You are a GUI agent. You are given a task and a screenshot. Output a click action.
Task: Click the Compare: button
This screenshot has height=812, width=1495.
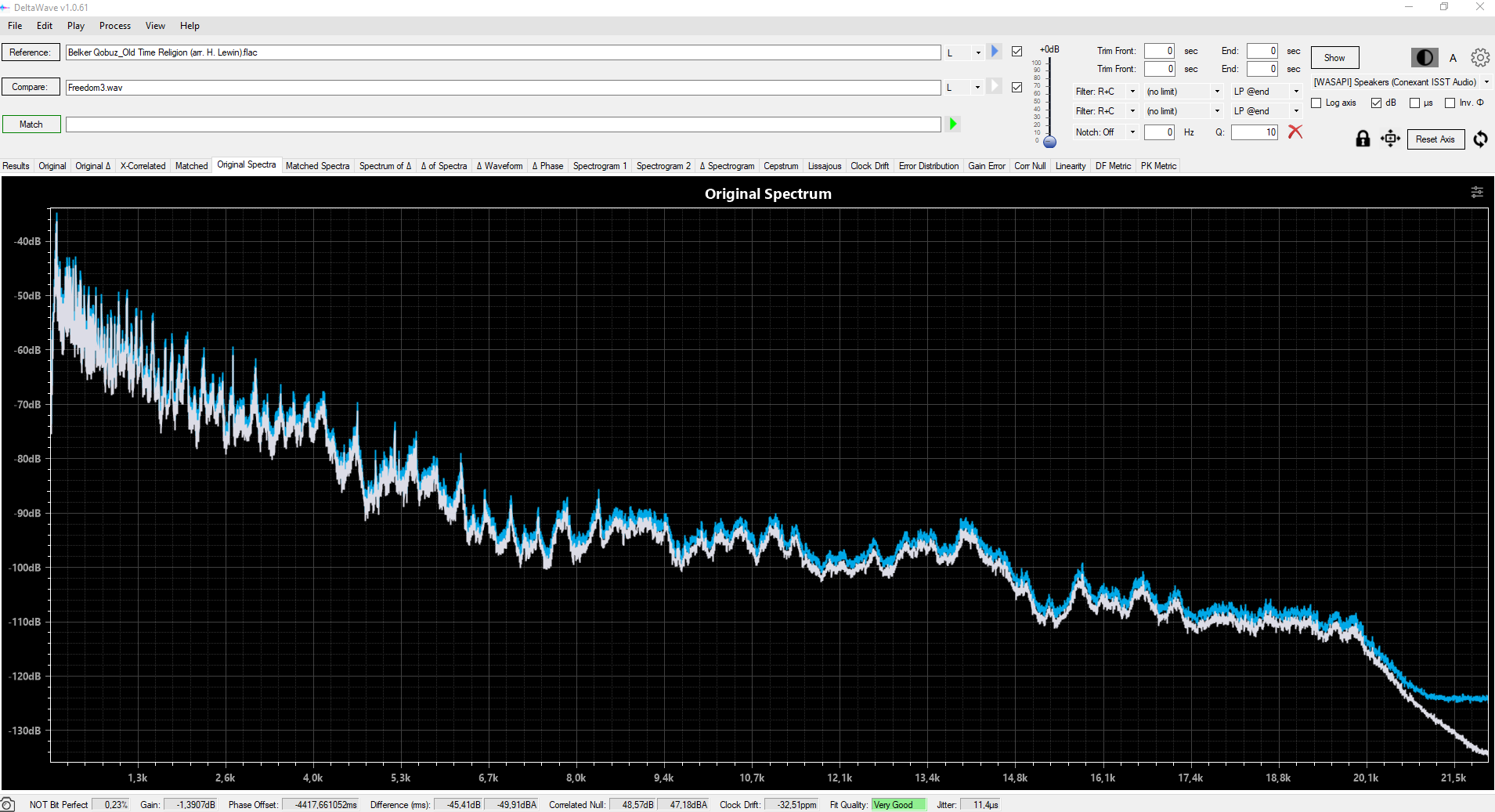[31, 87]
